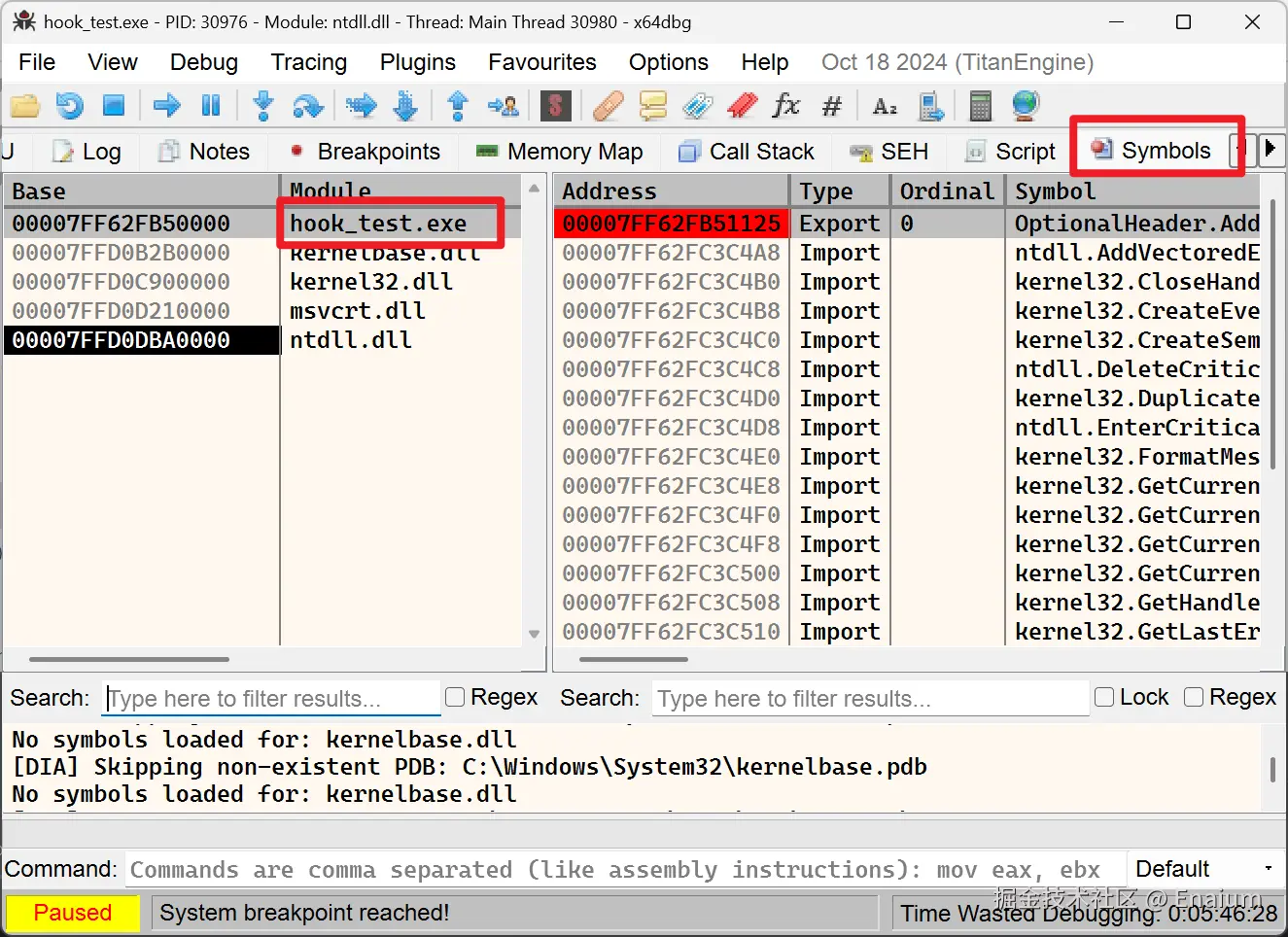Open the File menu
Screen dimensions: 1288x937
point(37,62)
